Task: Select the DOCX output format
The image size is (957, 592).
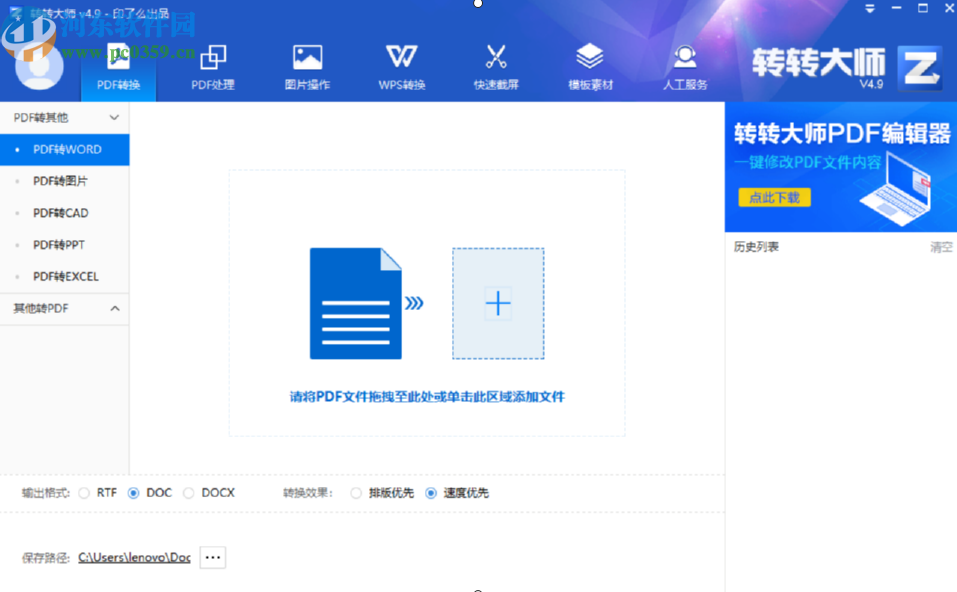Action: pos(190,492)
